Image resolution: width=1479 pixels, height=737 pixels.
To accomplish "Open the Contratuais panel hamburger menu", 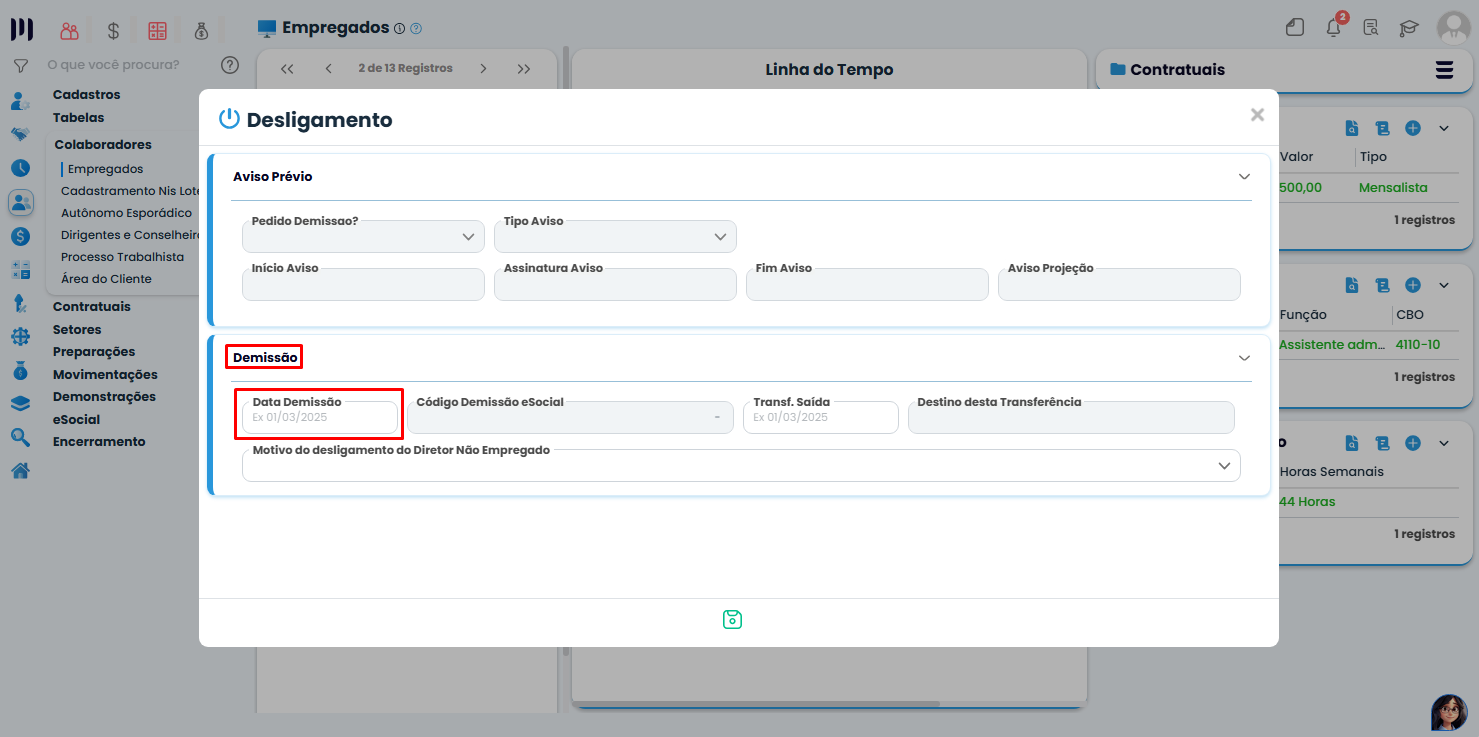I will [x=1444, y=70].
